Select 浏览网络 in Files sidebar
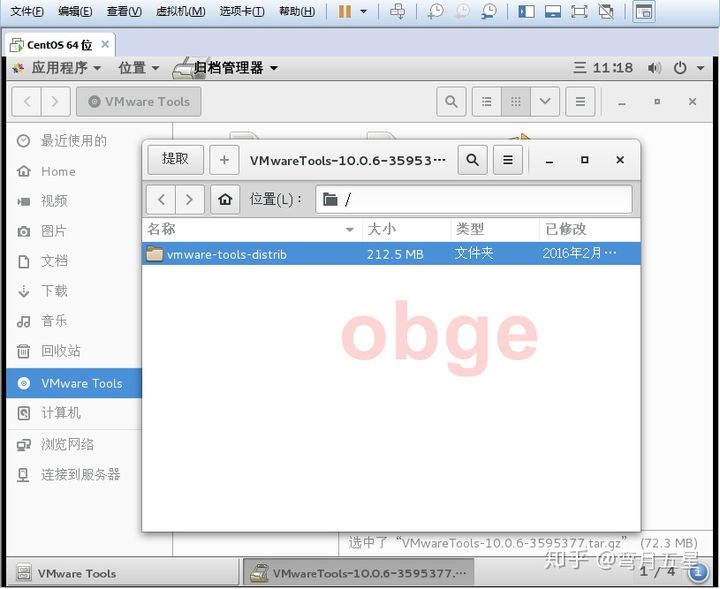The image size is (720, 589). pyautogui.click(x=74, y=444)
